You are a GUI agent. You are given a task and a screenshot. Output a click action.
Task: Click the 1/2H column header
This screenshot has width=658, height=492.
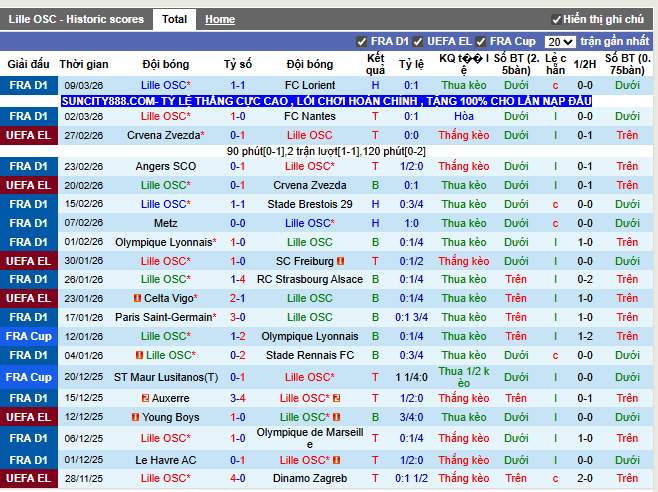pyautogui.click(x=585, y=64)
